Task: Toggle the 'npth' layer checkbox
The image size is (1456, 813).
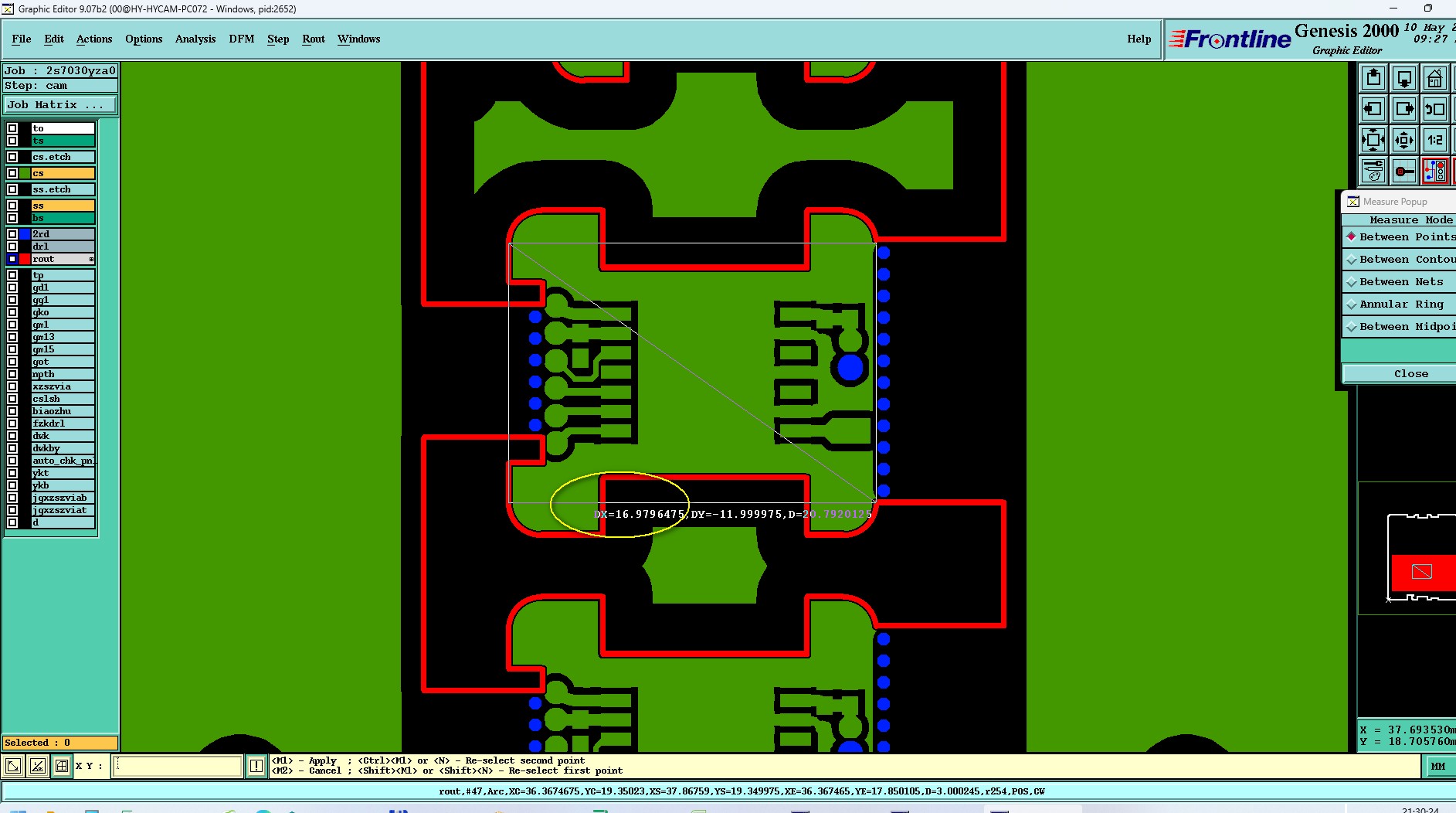Action: click(x=12, y=374)
